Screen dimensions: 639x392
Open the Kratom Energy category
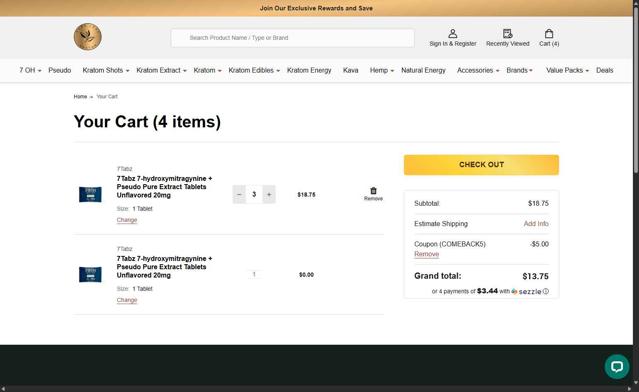pos(309,70)
